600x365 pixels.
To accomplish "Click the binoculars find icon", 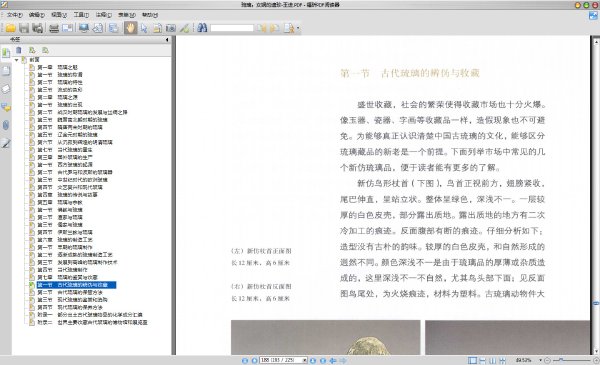I will (x=202, y=28).
